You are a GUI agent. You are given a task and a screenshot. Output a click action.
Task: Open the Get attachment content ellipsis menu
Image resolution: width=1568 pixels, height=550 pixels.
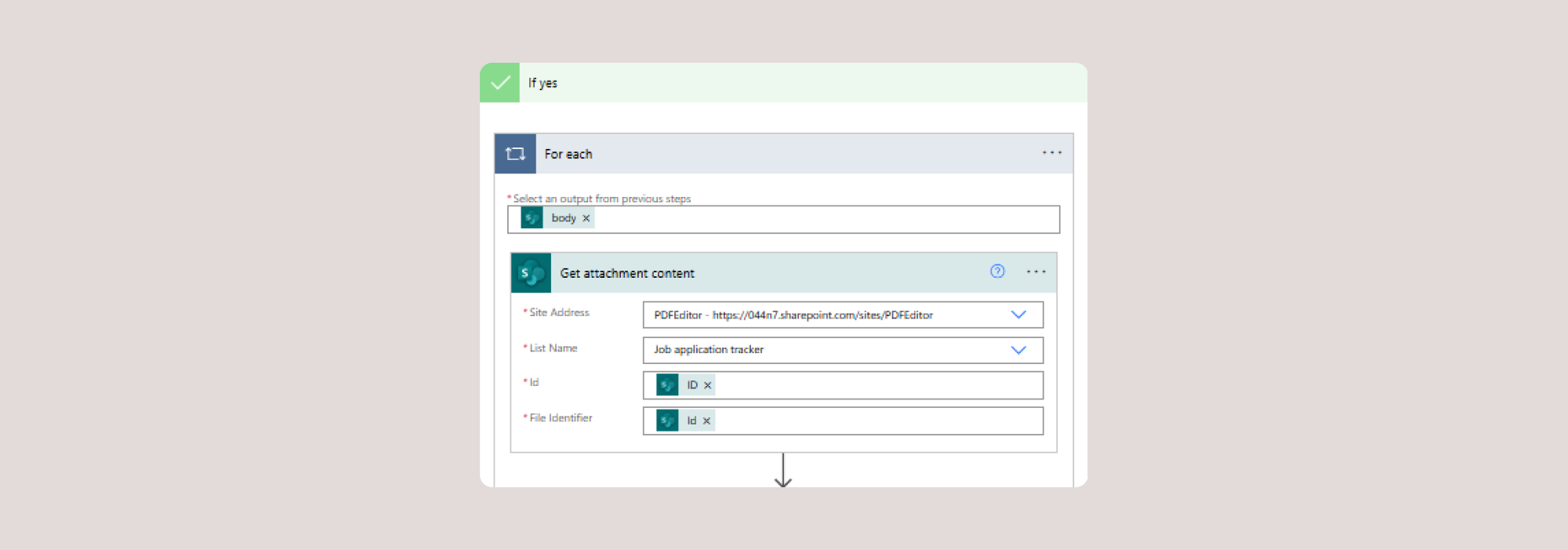[x=1036, y=272]
